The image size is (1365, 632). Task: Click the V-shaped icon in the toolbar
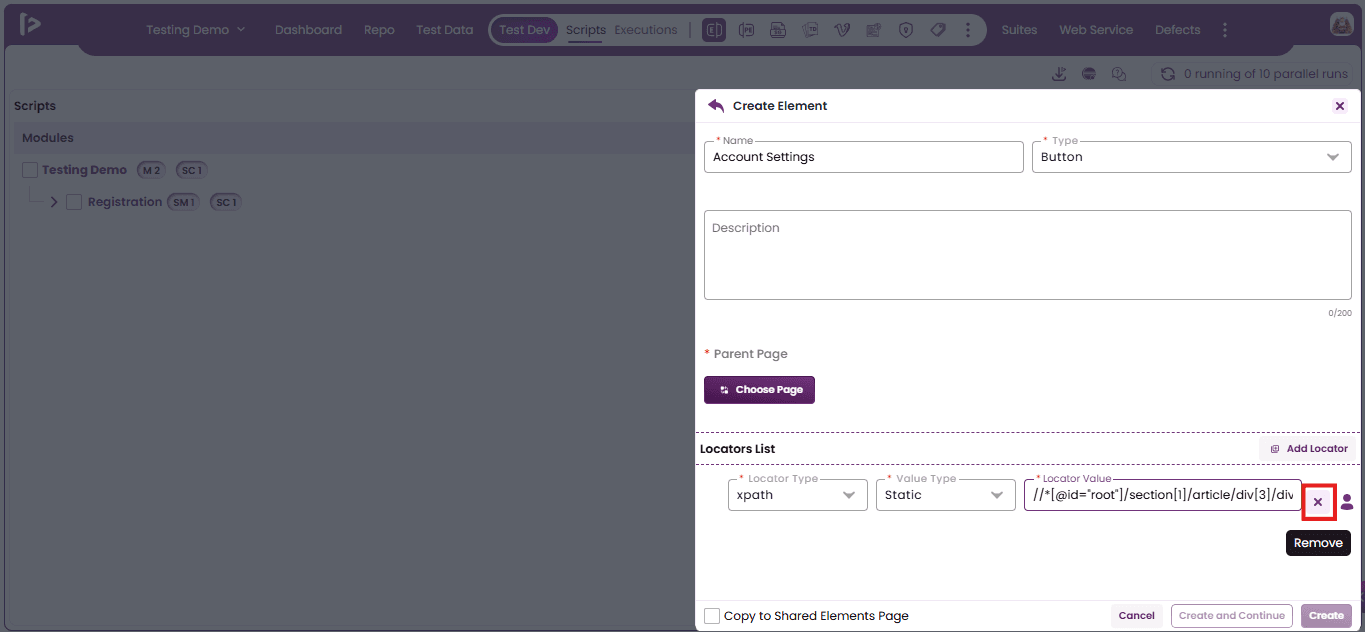842,30
